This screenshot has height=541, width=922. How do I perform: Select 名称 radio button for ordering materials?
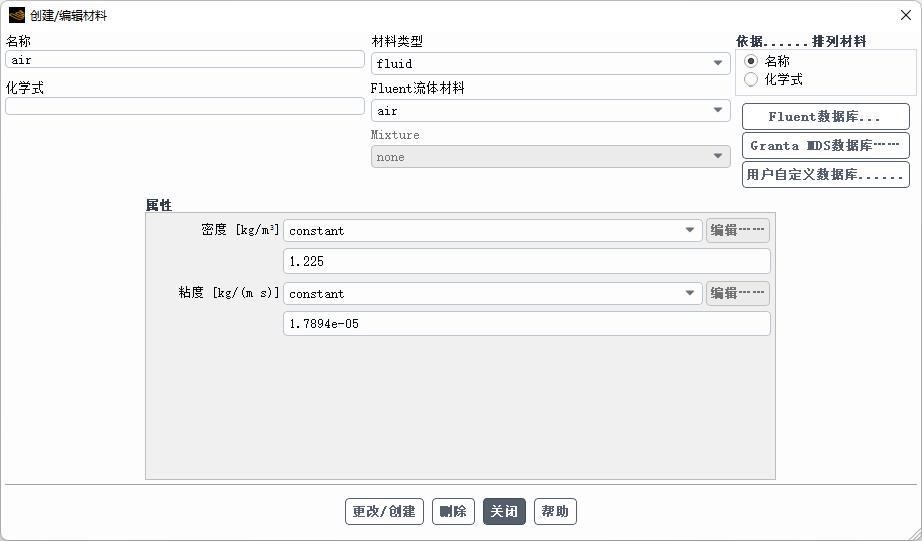(751, 61)
